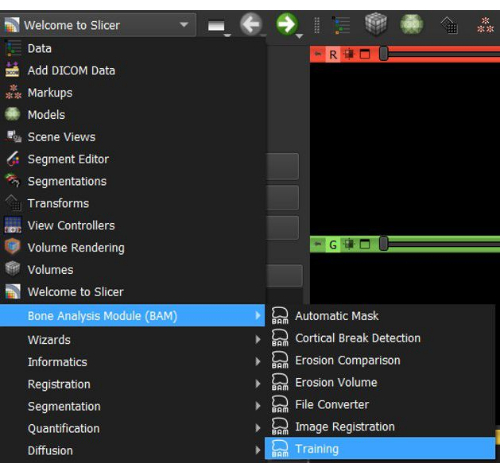Open the File Converter module

point(380,404)
